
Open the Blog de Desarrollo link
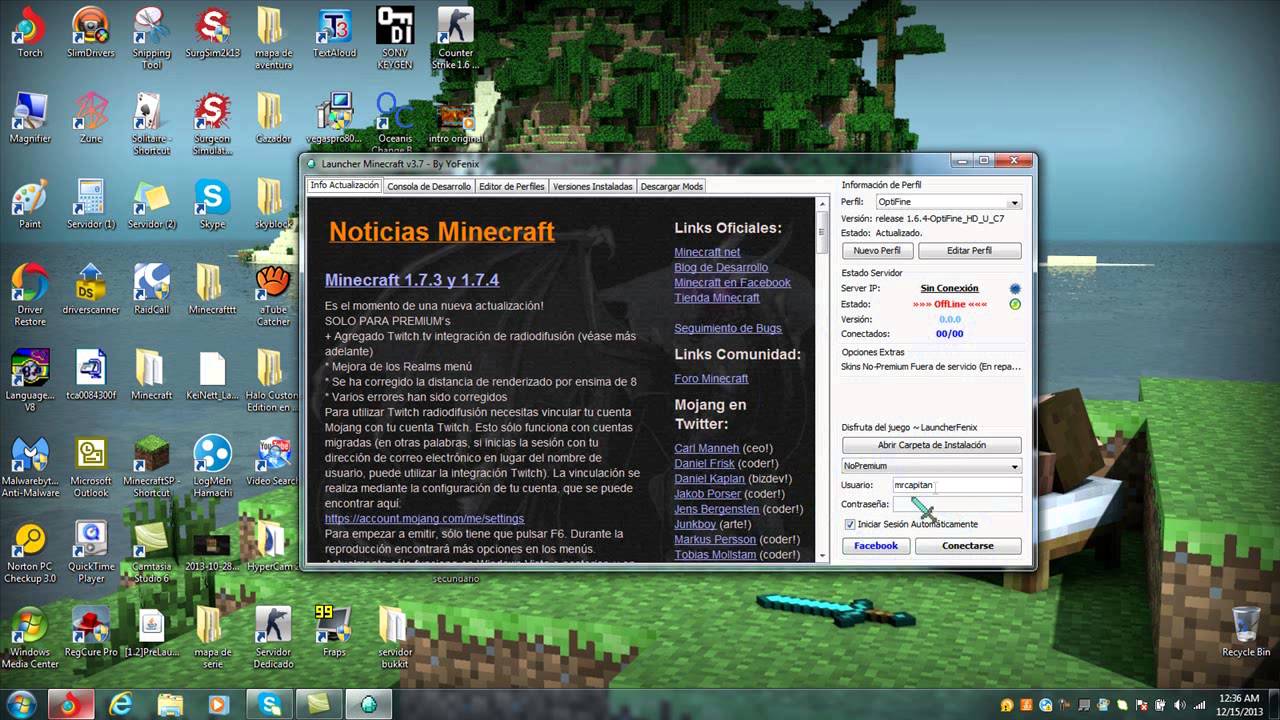(721, 267)
